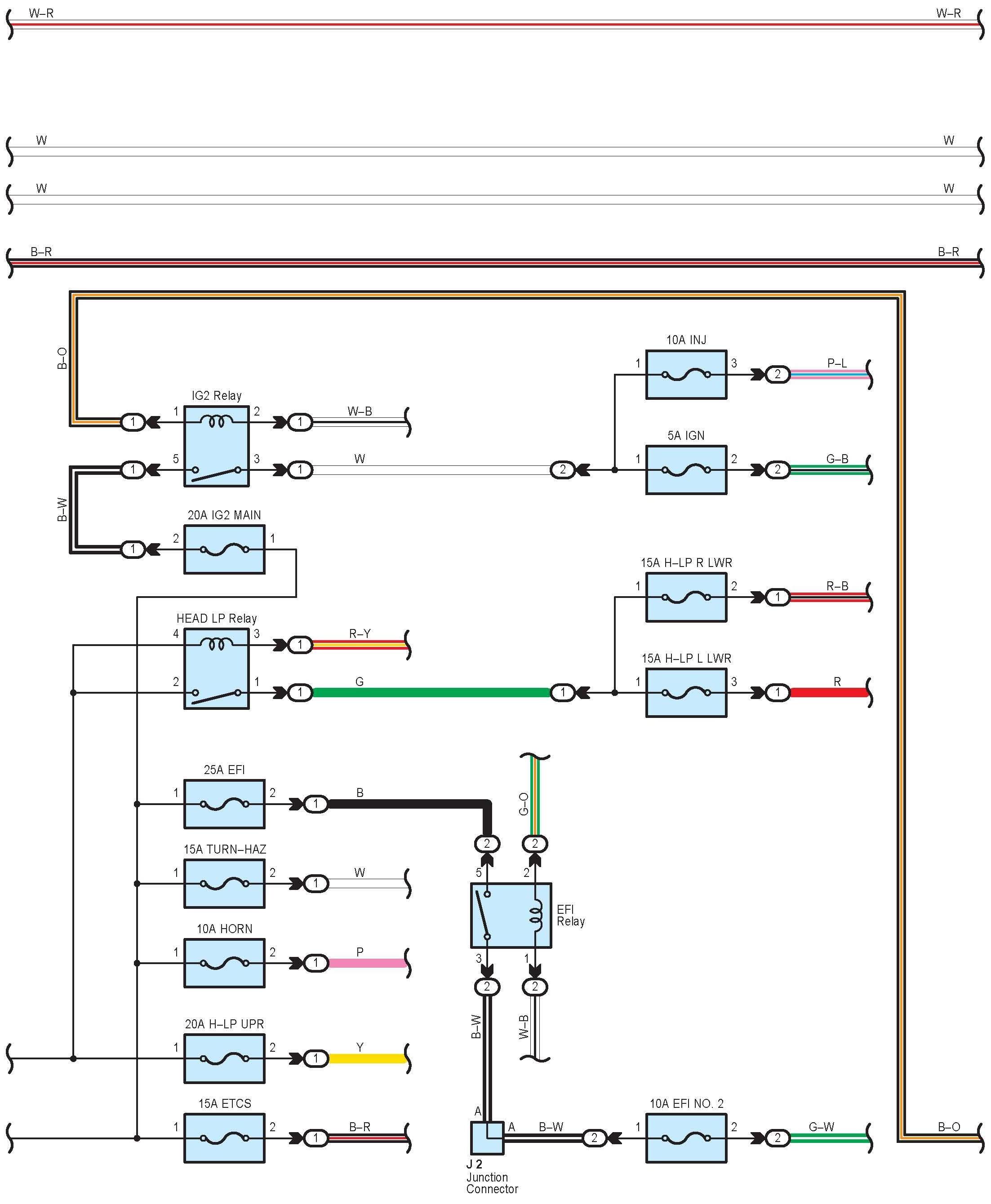
Task: Select the 15A H-LP L LWR fuse
Action: (x=685, y=693)
